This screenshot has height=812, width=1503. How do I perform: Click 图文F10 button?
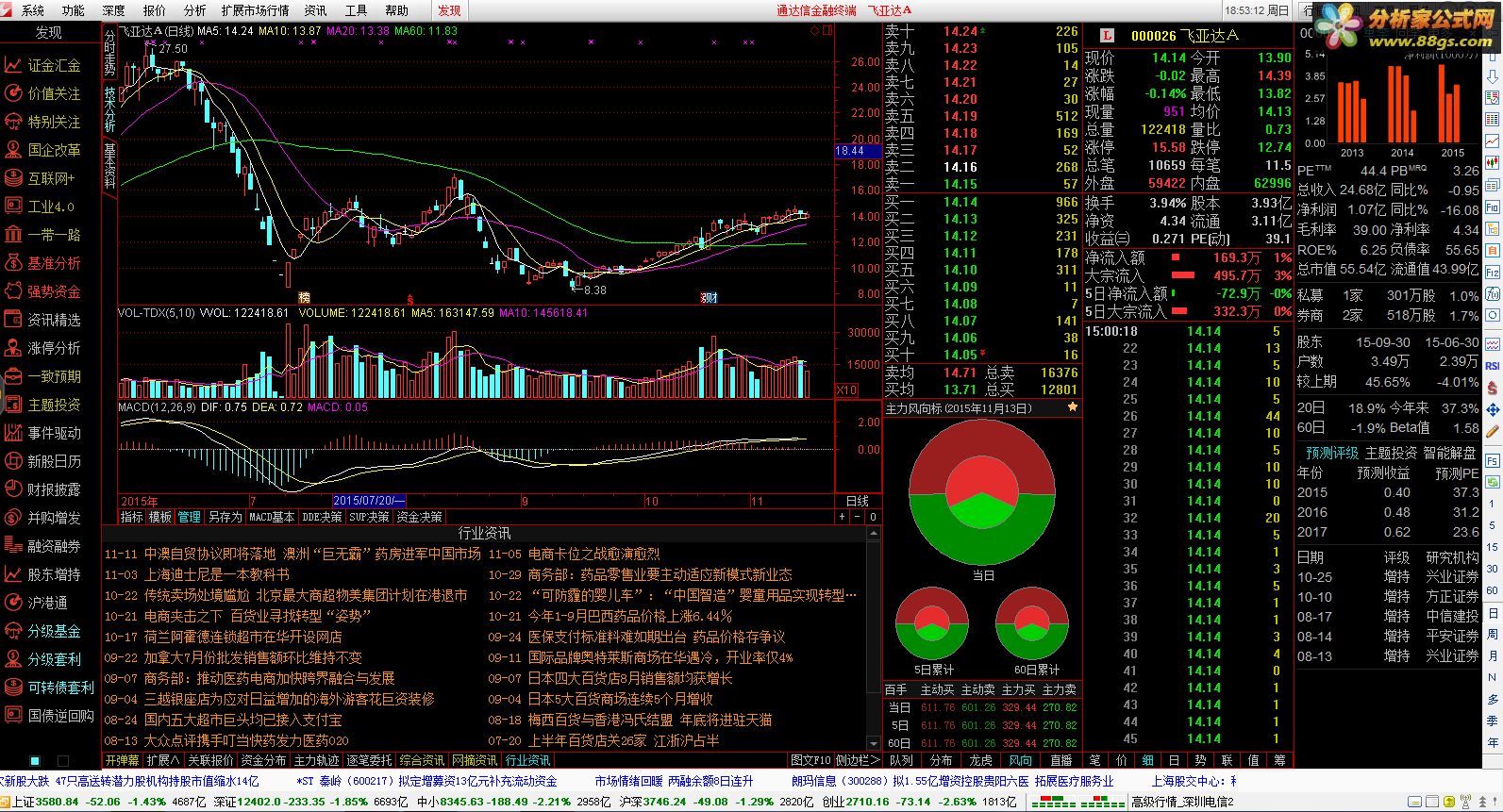click(x=810, y=760)
